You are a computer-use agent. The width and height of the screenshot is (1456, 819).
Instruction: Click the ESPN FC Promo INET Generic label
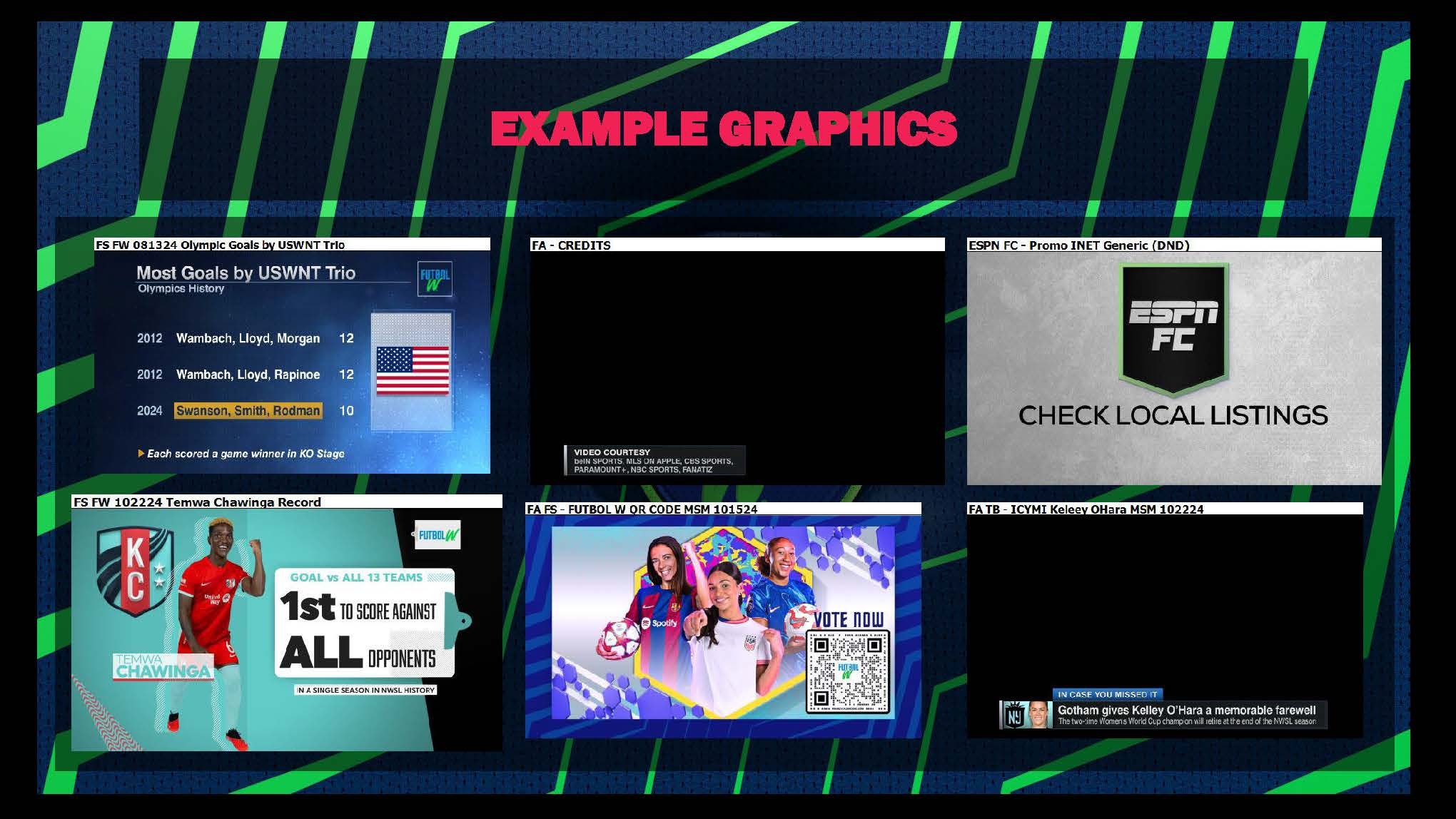pos(1078,245)
